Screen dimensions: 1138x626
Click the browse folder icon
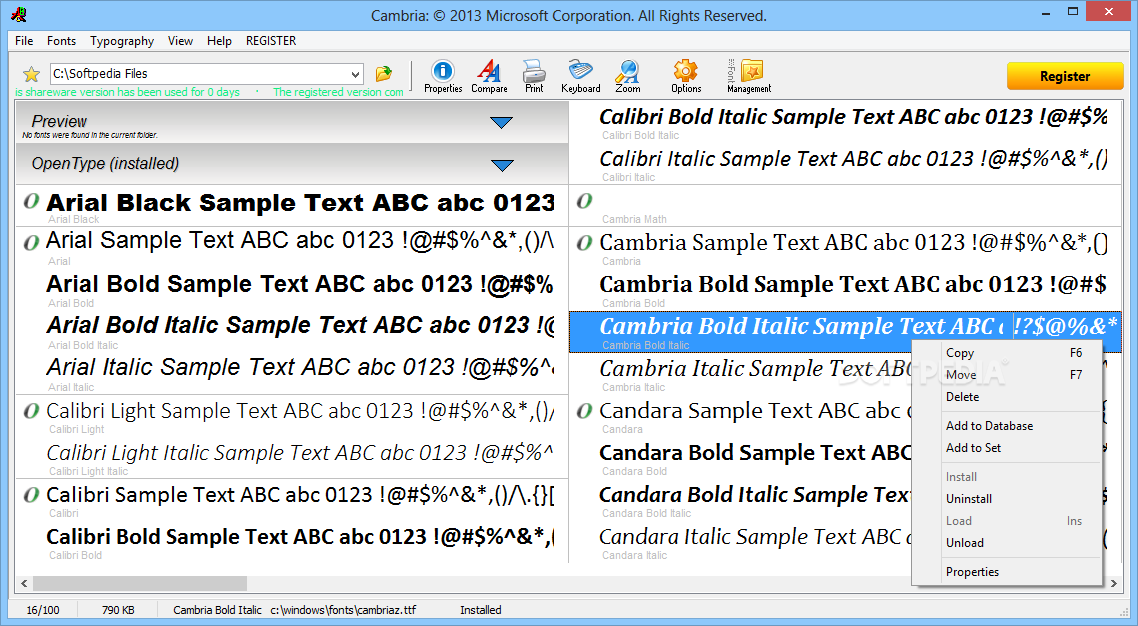384,73
